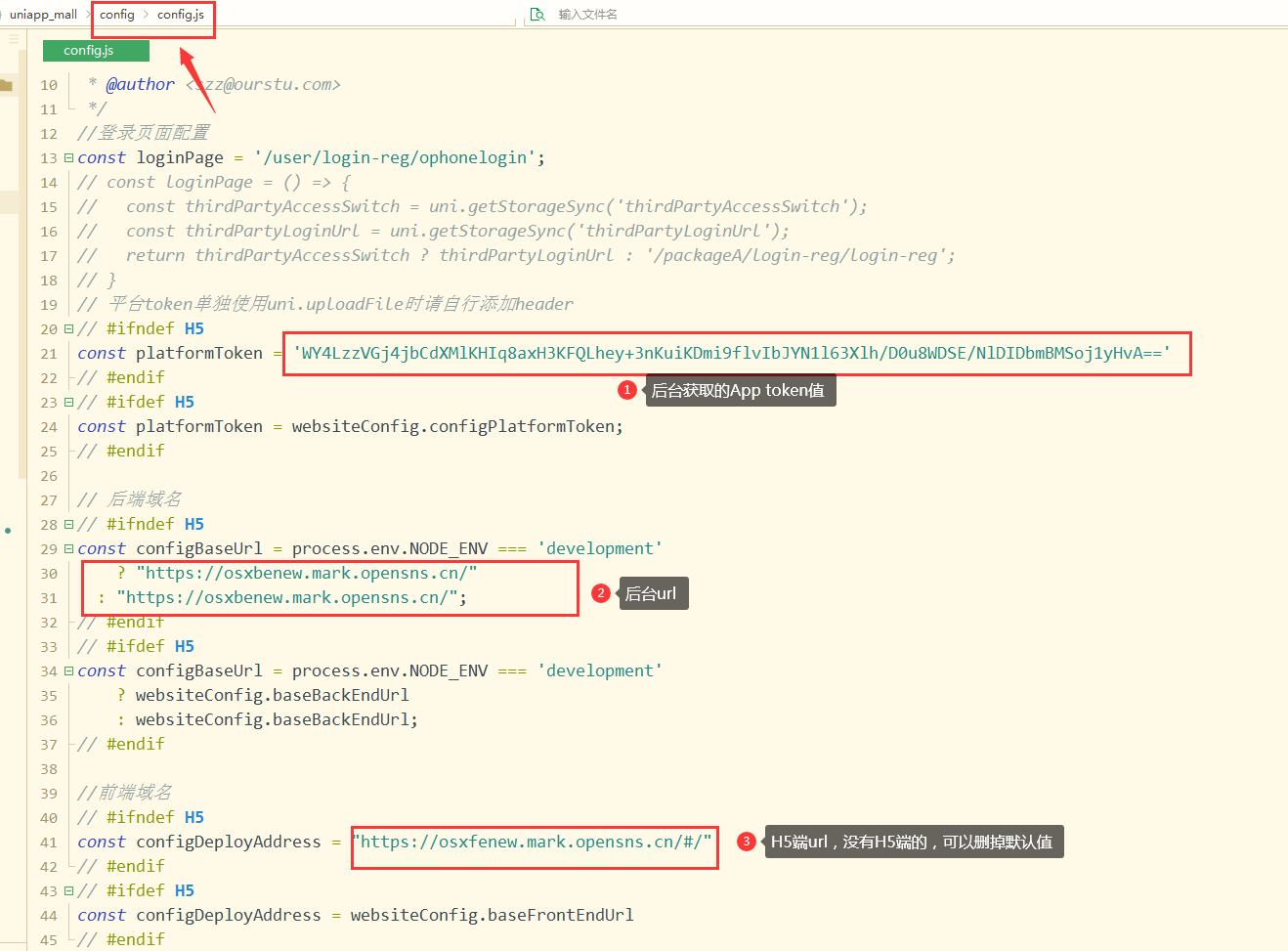Collapse the code fold at line 28
The image size is (1288, 951).
point(68,524)
